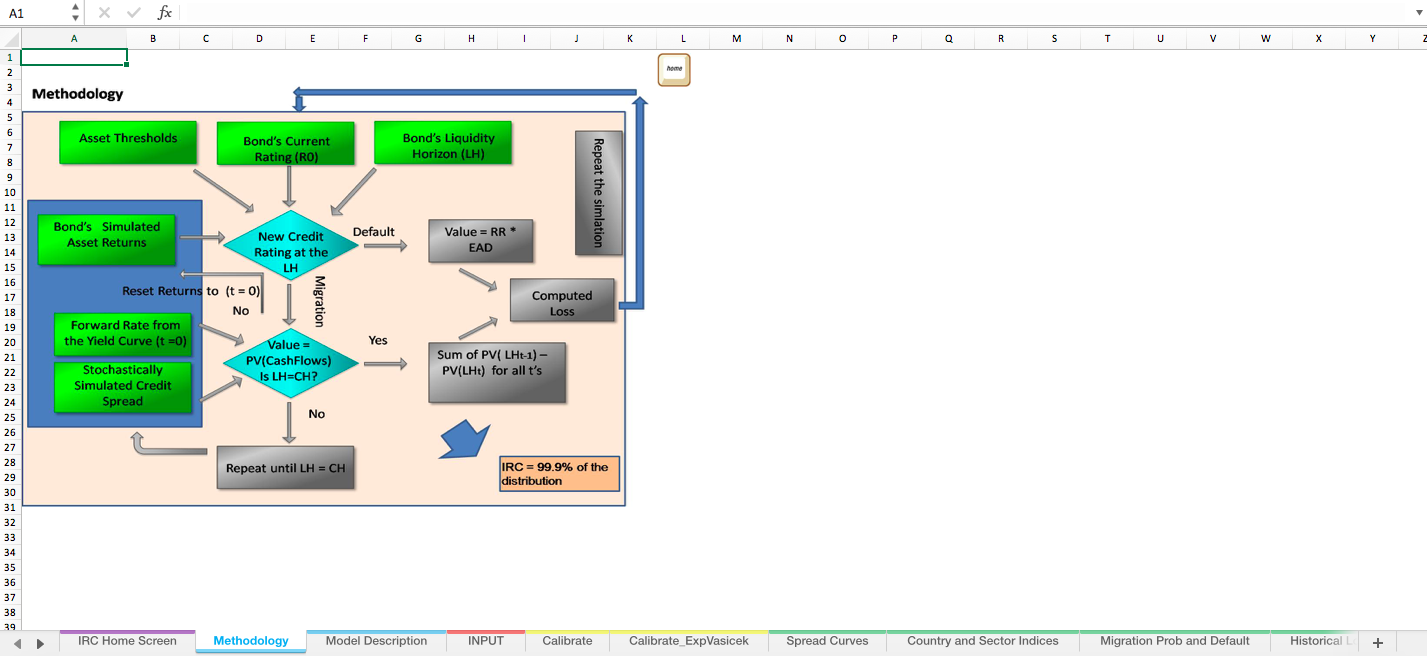Click the cancel entry X icon

pos(105,13)
